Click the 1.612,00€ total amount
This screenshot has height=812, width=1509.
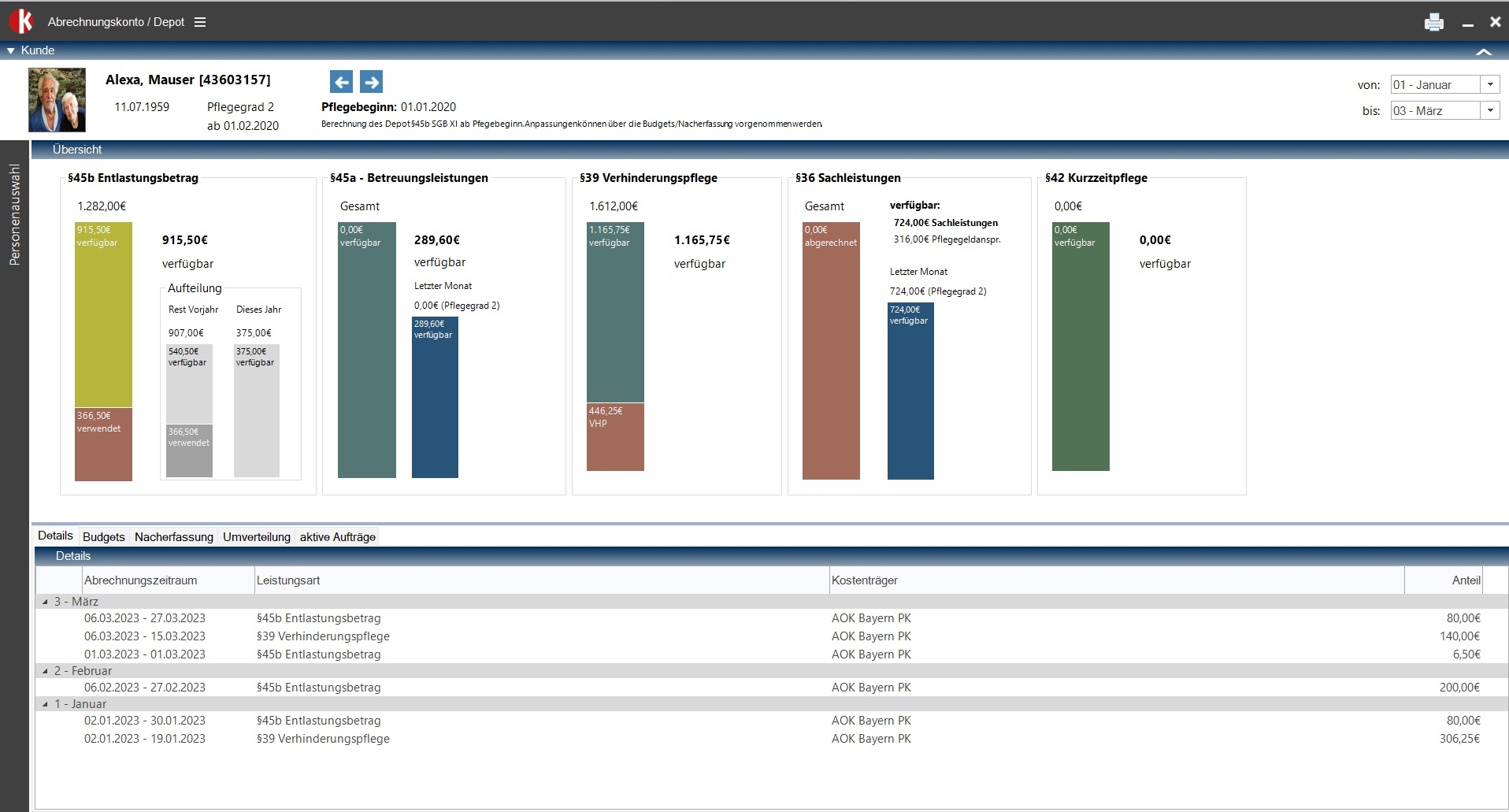coord(614,206)
